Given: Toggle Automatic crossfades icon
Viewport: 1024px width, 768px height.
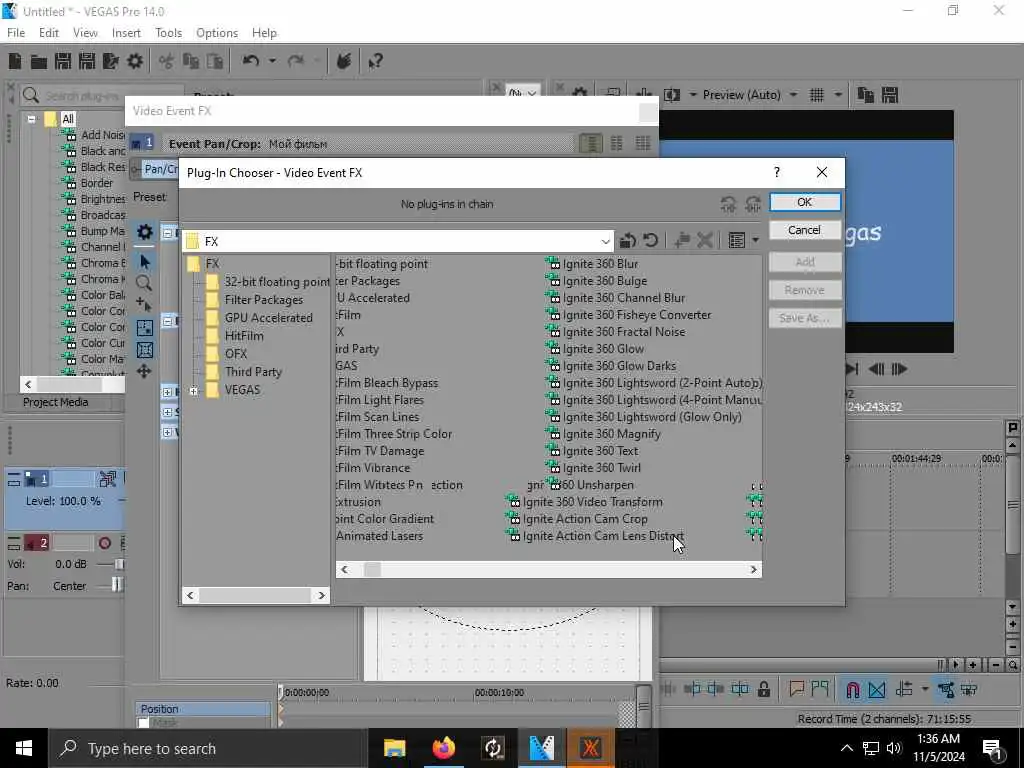Looking at the screenshot, I should tap(877, 689).
